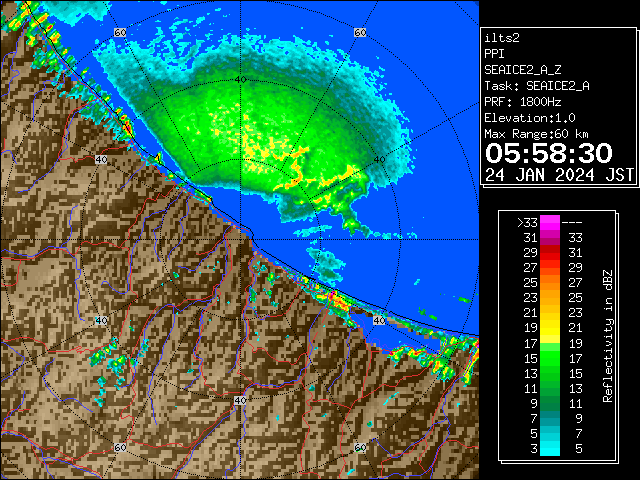Select the yellow 19–21 dBZ legend swatch
640x480 pixels.
pos(550,328)
